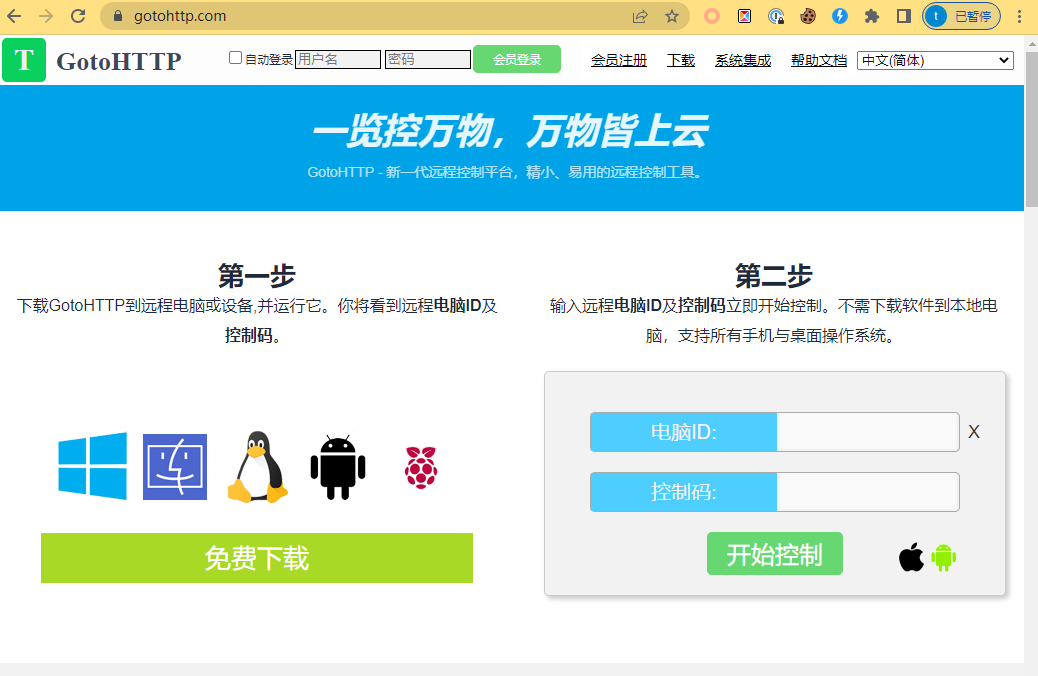Select the Raspberry Pi download icon
Screen dimensions: 1038x676
tap(421, 467)
